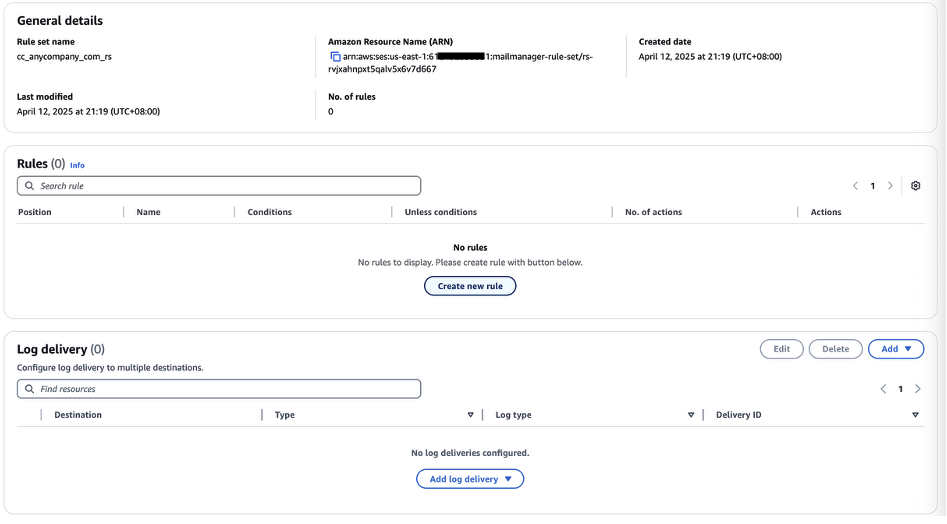Go to previous page in Rules pagination
This screenshot has width=947, height=524.
tap(855, 186)
